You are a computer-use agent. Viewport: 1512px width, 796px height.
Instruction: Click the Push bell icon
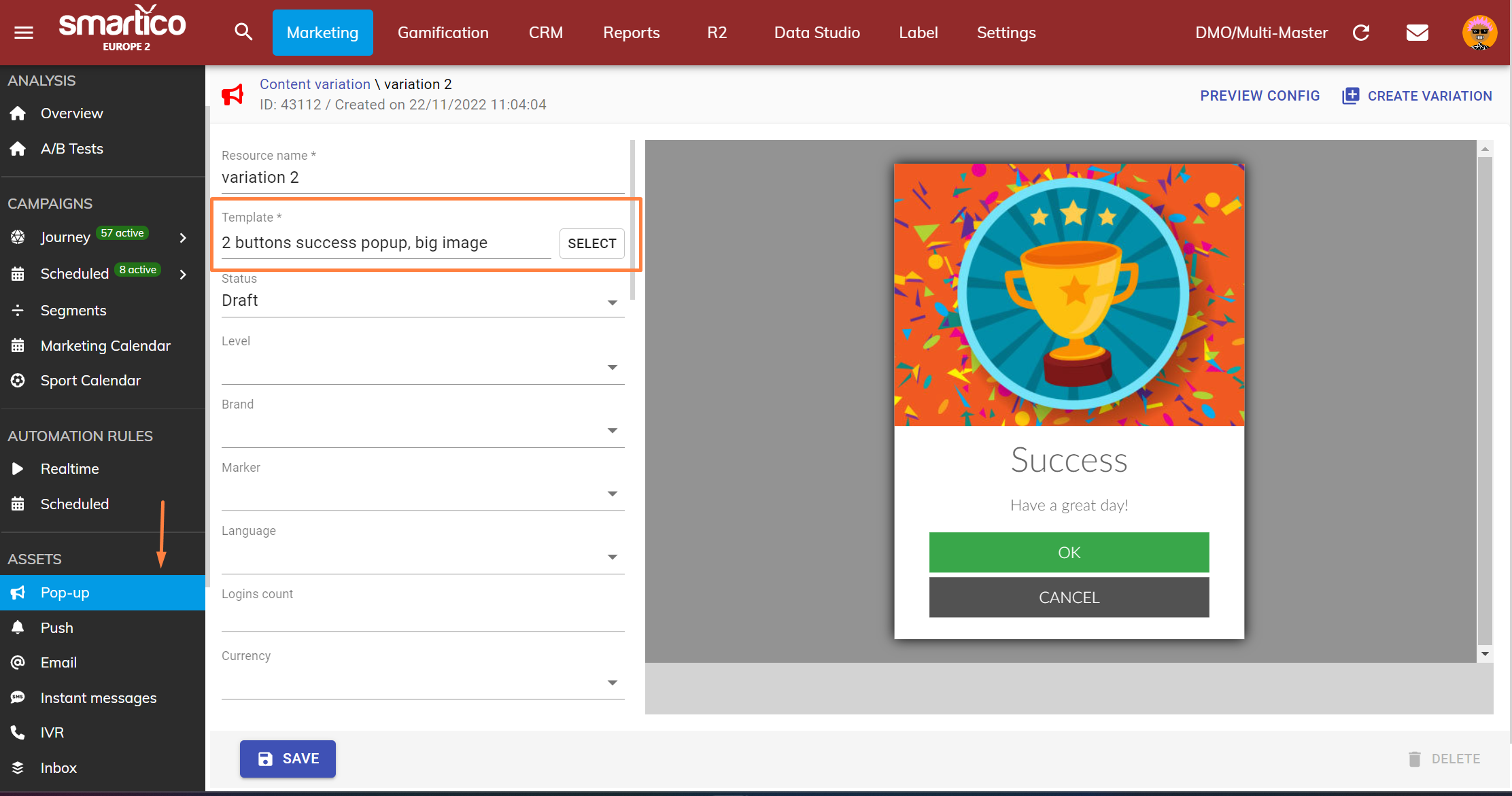click(18, 627)
